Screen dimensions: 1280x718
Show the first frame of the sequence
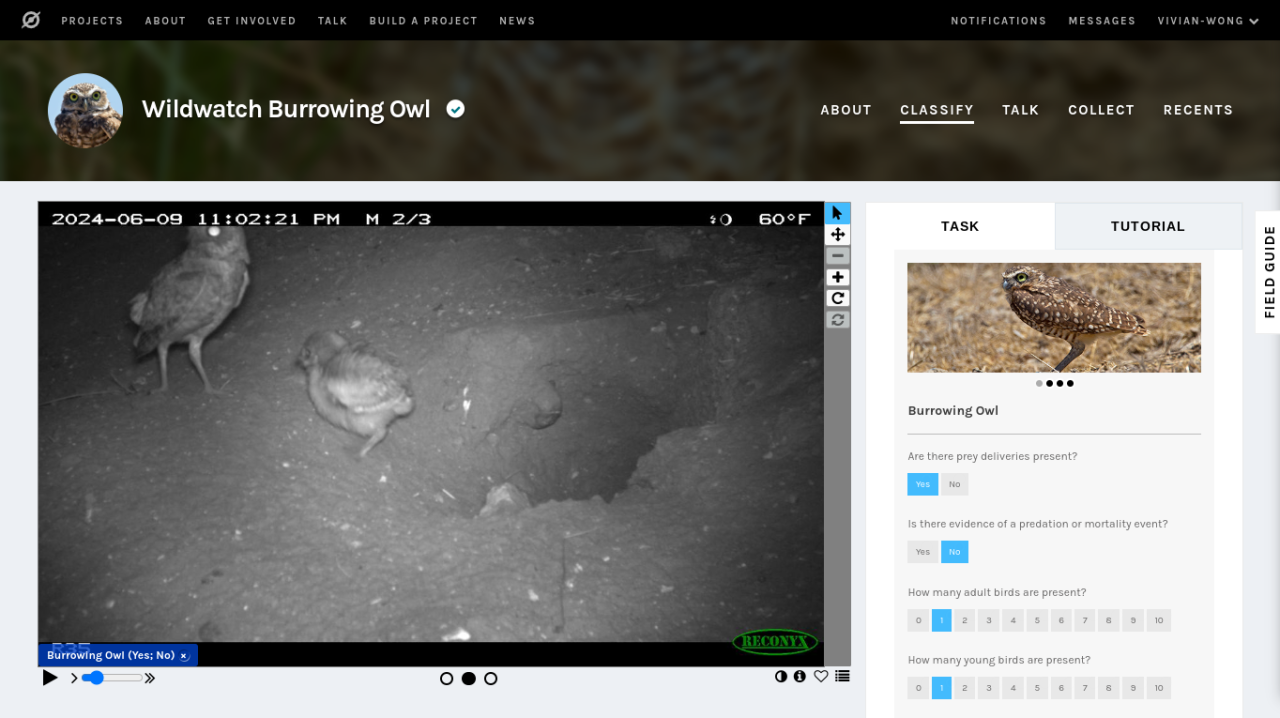[447, 679]
